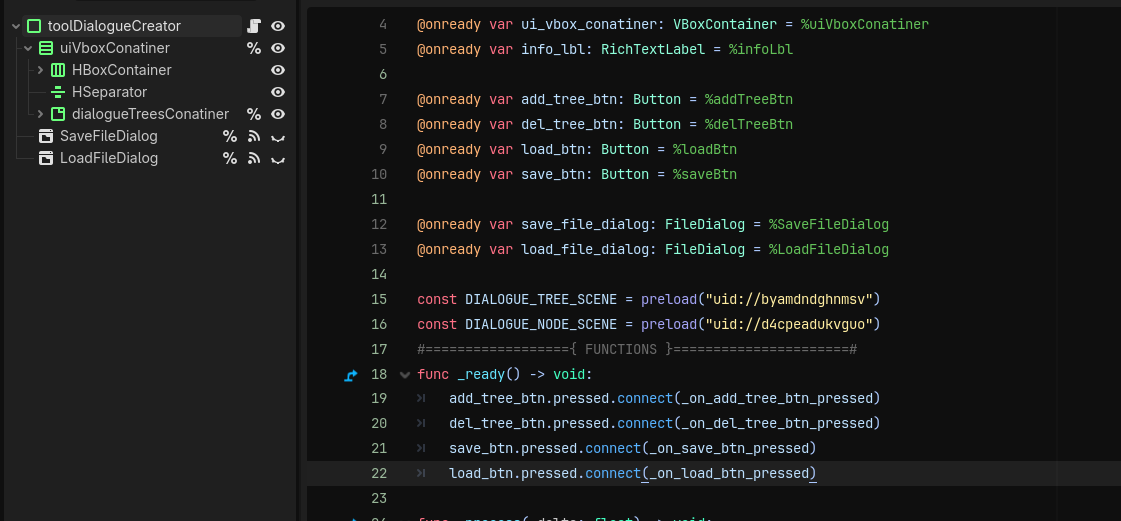Screen dimensions: 1121x521
Task: Select the dialogueTreesConatiner node label
Action: click(150, 114)
